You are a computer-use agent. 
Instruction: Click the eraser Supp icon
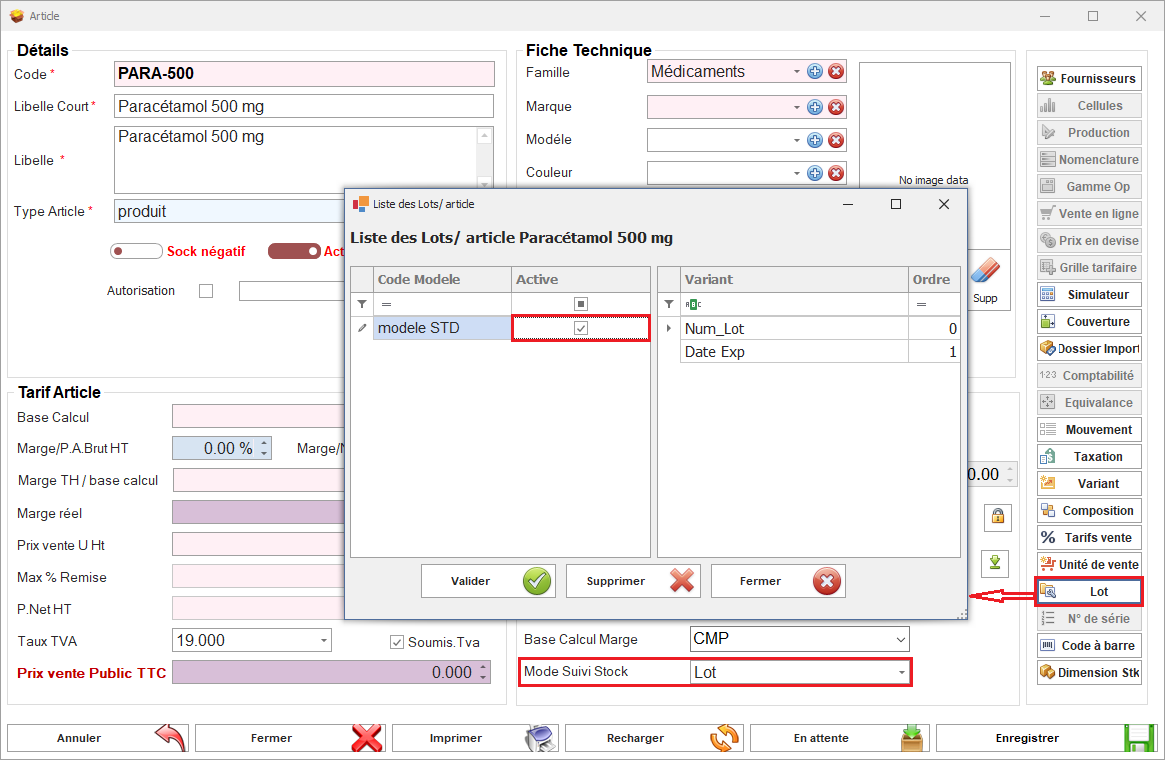point(985,277)
